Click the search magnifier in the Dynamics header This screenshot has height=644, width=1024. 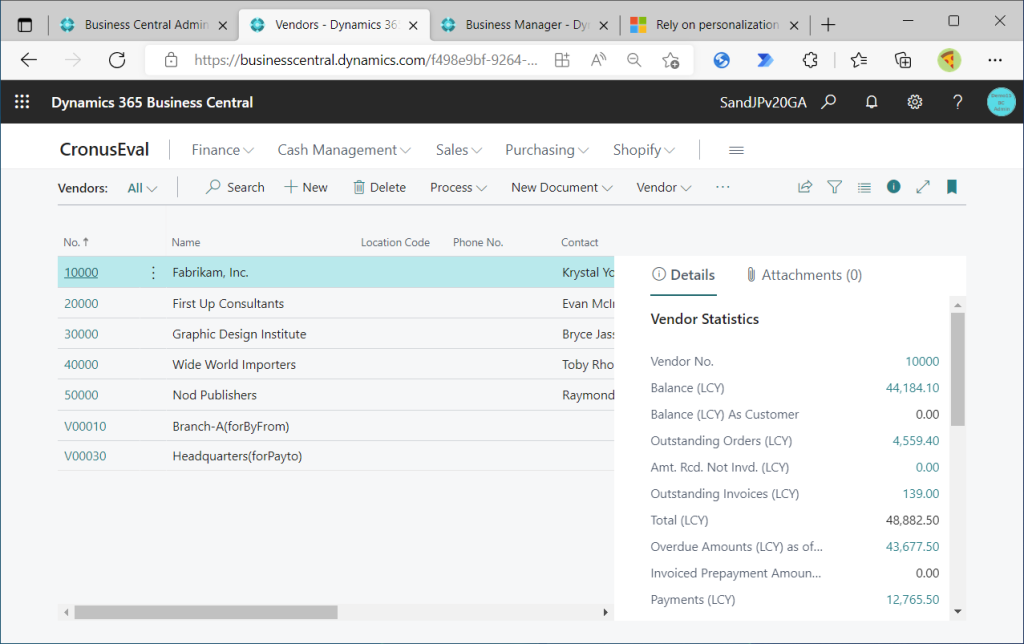click(829, 102)
